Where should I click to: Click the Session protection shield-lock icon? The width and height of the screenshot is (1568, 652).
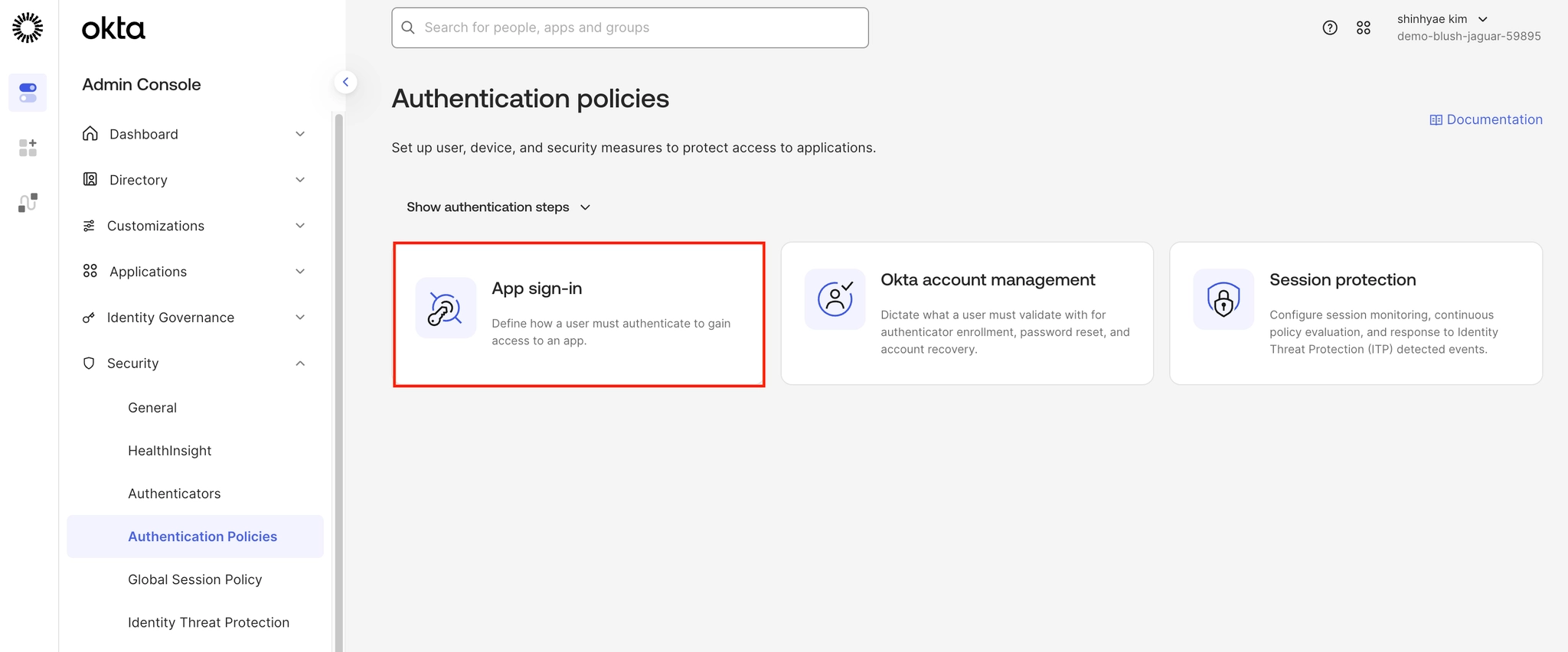[1223, 299]
